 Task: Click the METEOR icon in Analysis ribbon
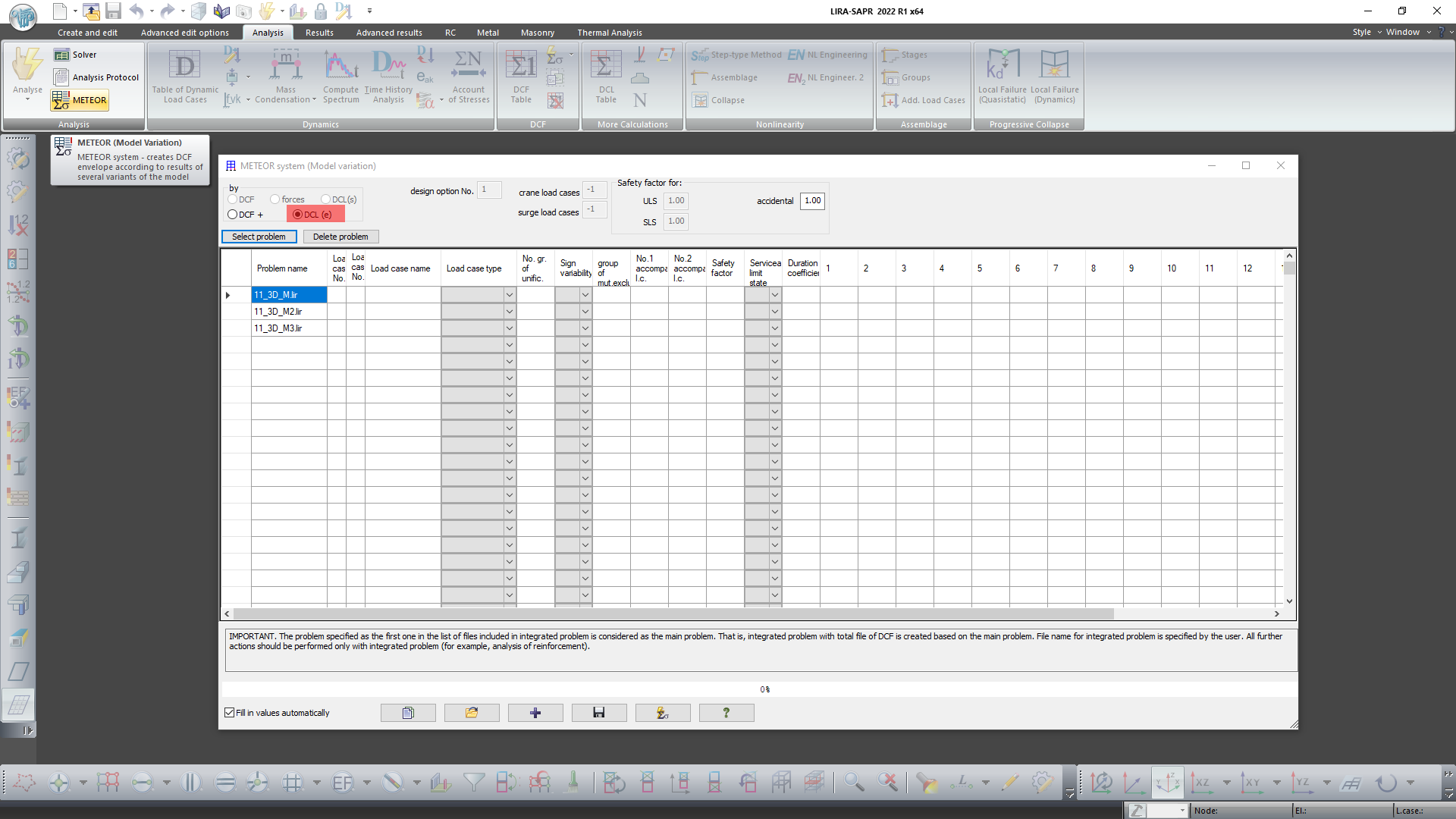pyautogui.click(x=80, y=100)
